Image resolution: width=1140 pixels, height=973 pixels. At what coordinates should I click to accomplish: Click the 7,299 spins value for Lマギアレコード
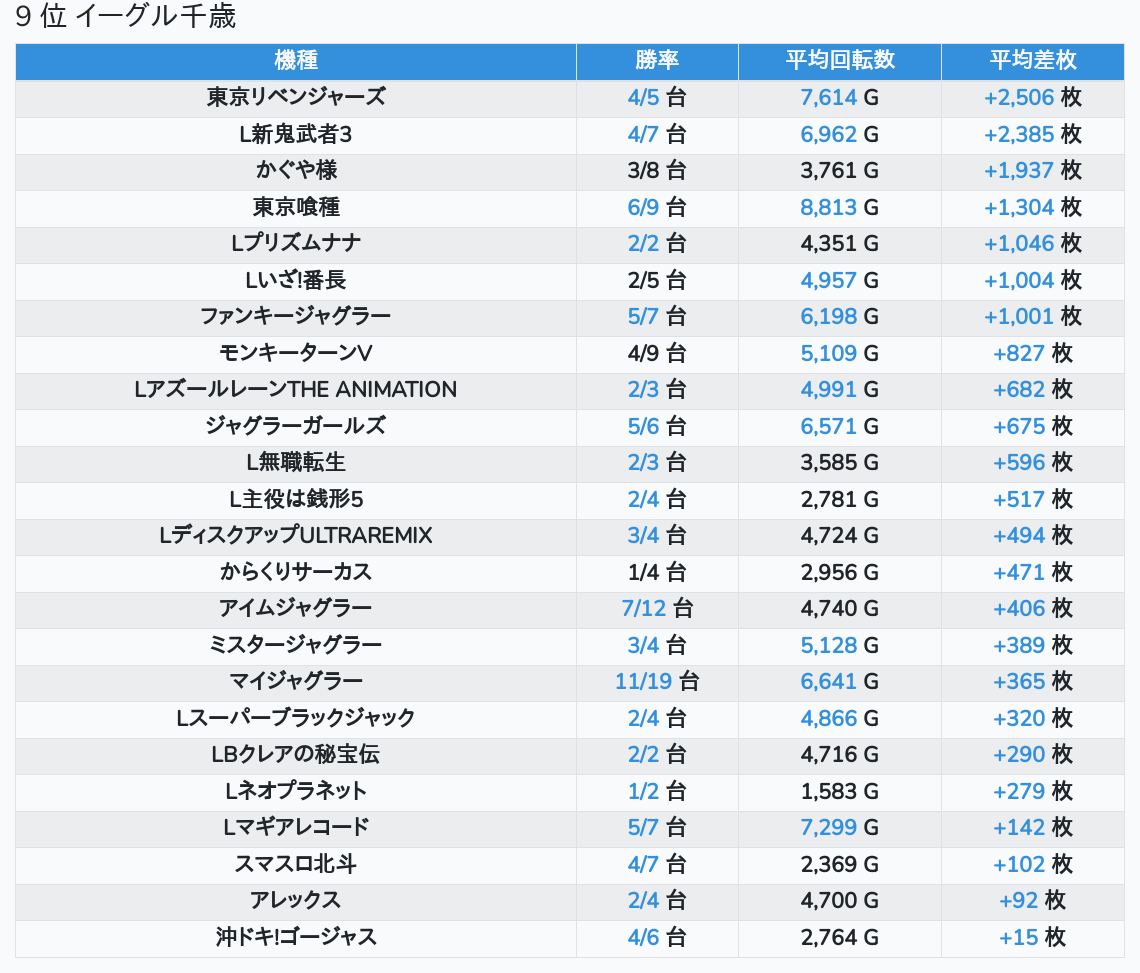click(x=828, y=828)
